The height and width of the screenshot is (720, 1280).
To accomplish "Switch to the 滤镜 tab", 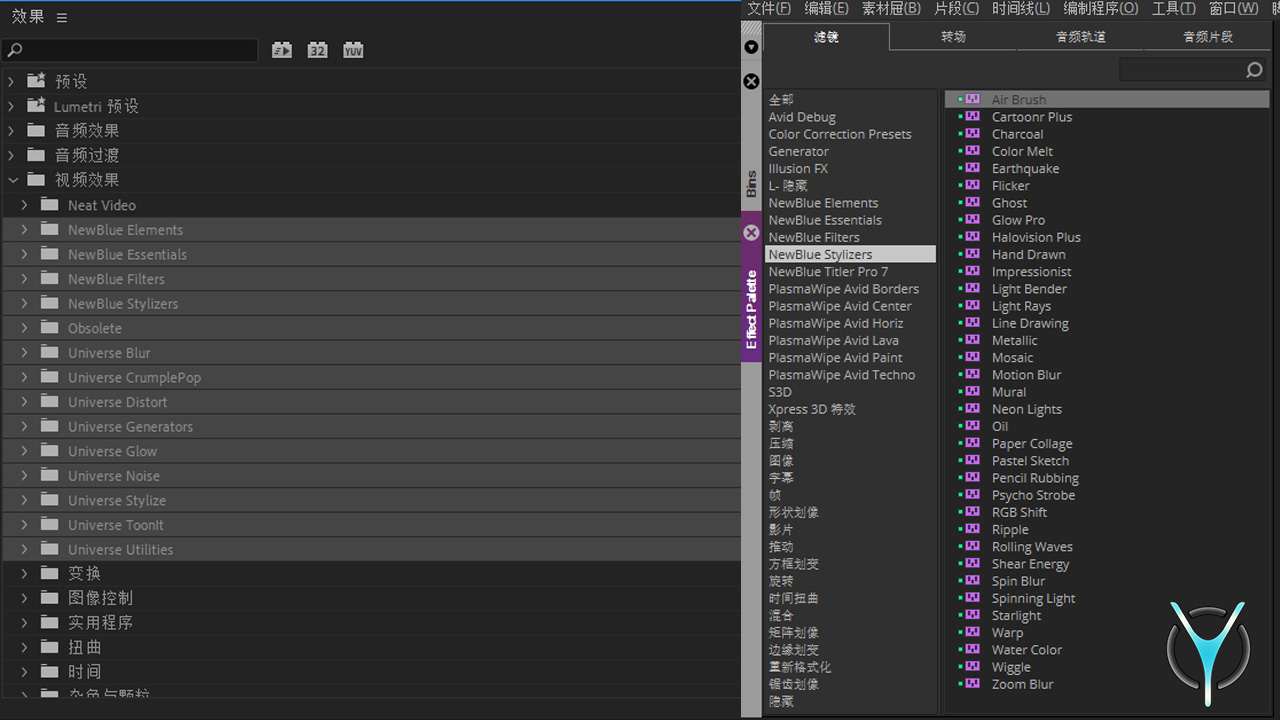I will (826, 37).
